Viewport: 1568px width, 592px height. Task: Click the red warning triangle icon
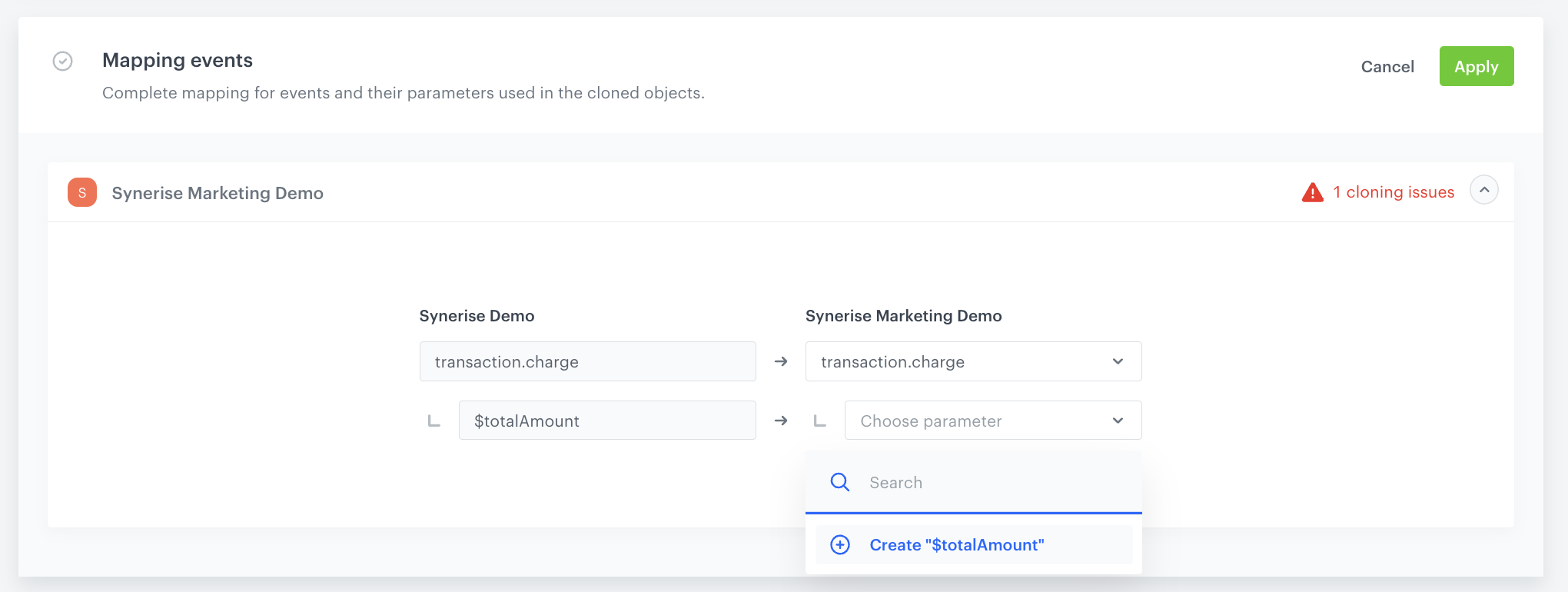(x=1312, y=192)
